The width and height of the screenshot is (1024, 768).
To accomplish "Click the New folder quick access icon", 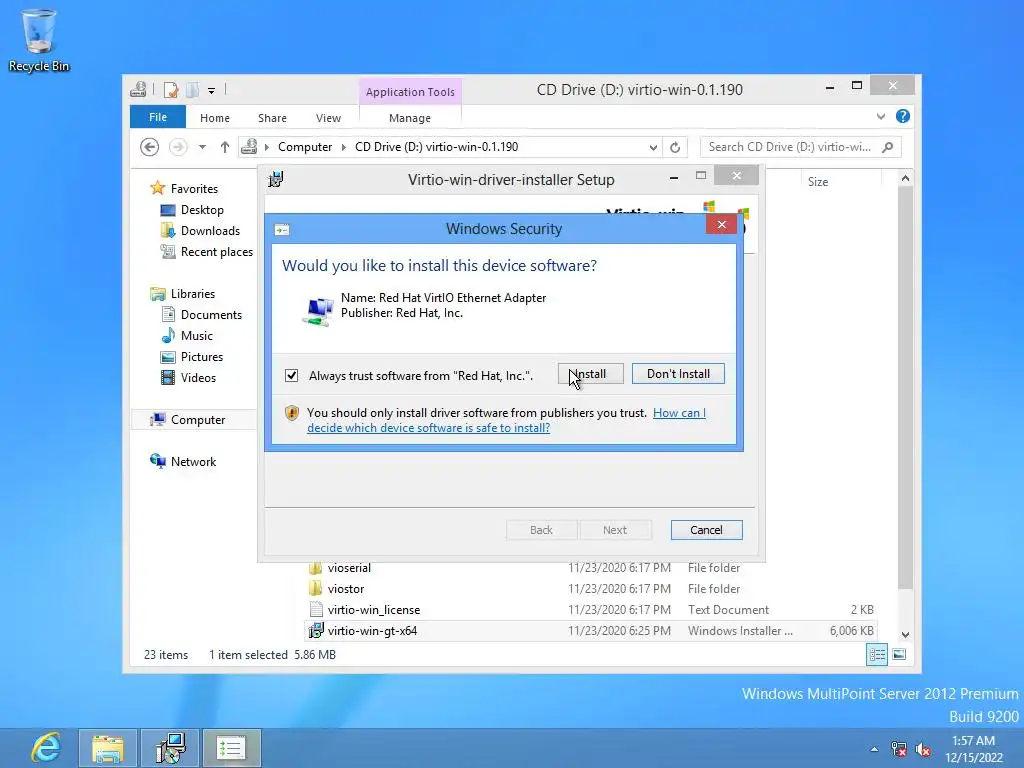I will (x=193, y=90).
